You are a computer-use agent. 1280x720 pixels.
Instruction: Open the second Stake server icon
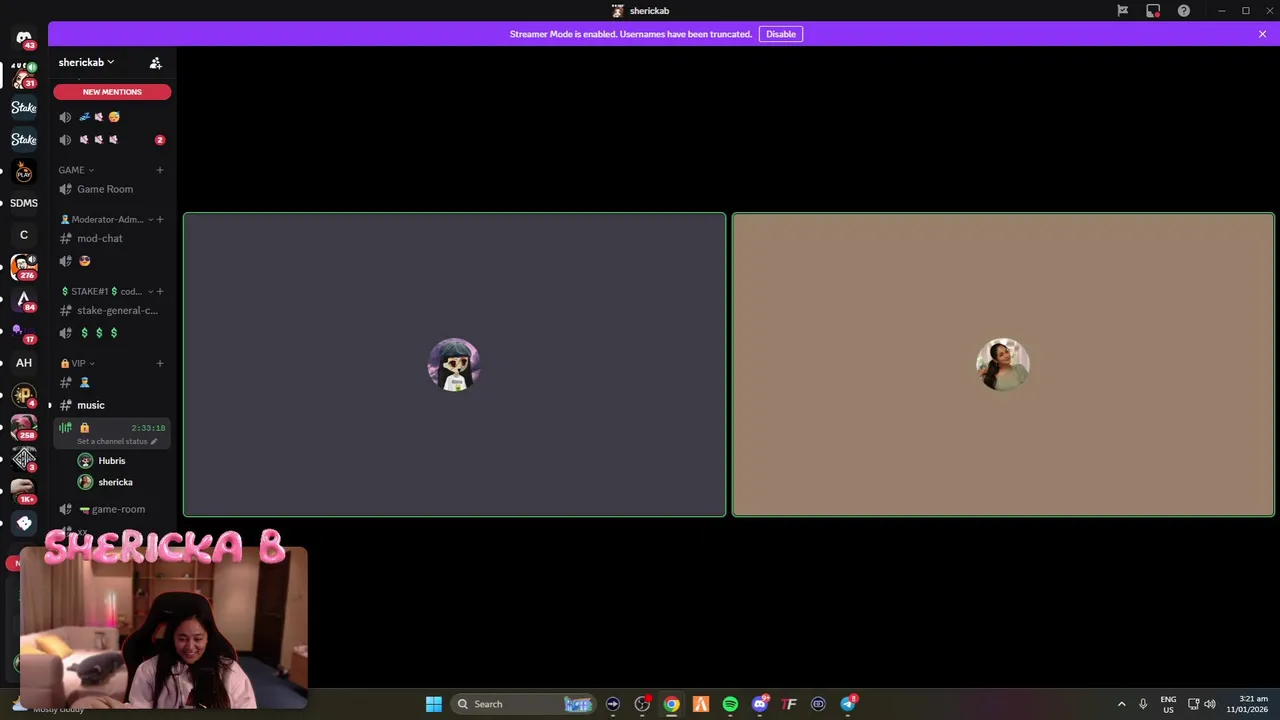click(24, 139)
